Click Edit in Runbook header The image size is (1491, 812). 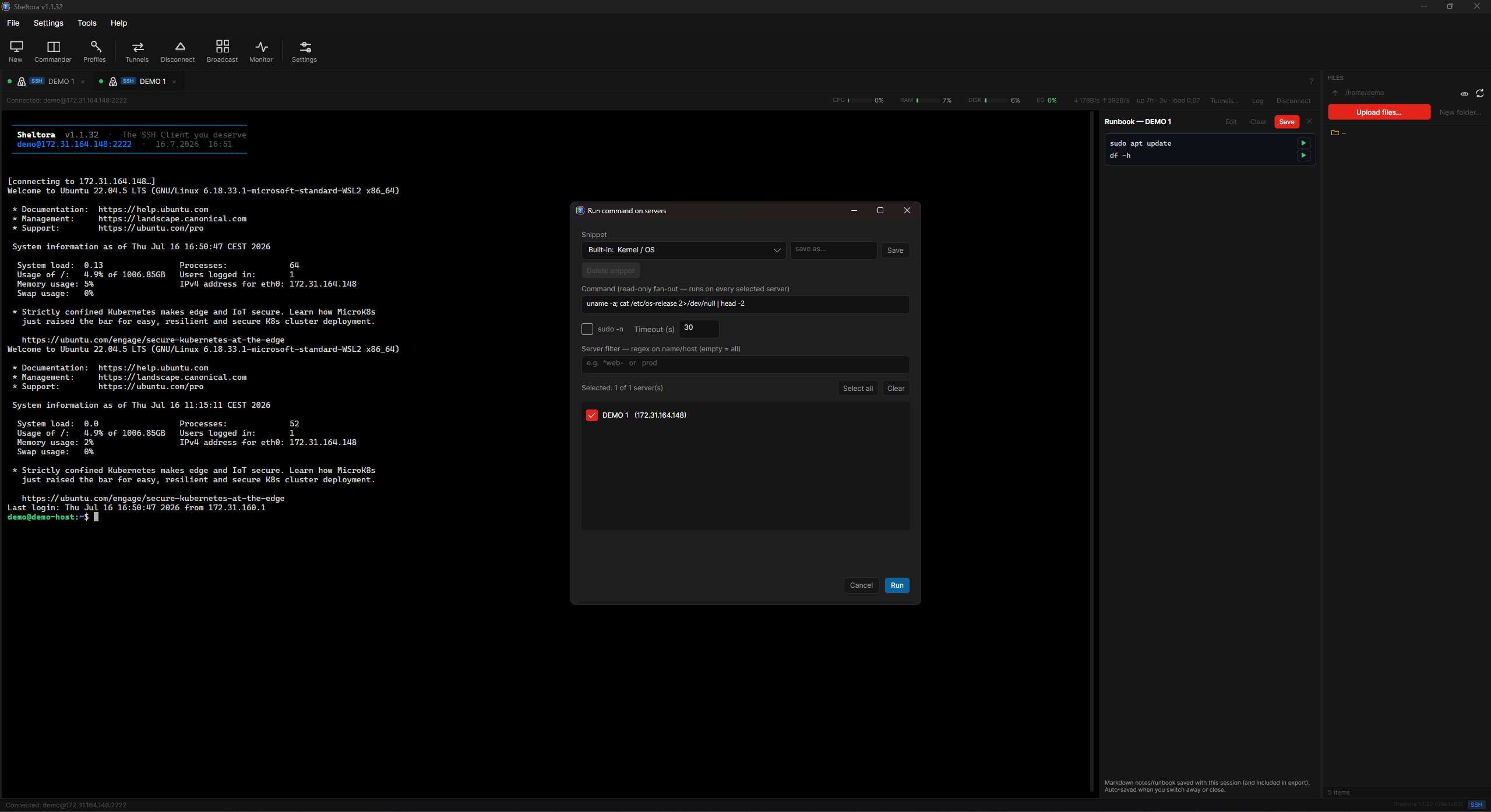(1231, 122)
